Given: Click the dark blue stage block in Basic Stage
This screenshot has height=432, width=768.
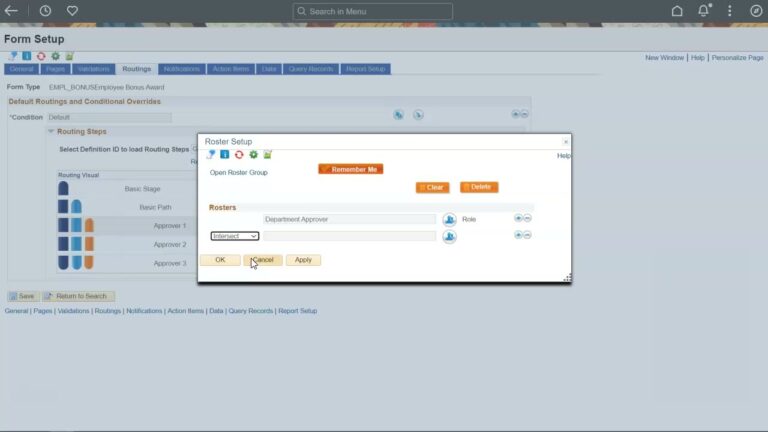Looking at the screenshot, I should [x=63, y=189].
